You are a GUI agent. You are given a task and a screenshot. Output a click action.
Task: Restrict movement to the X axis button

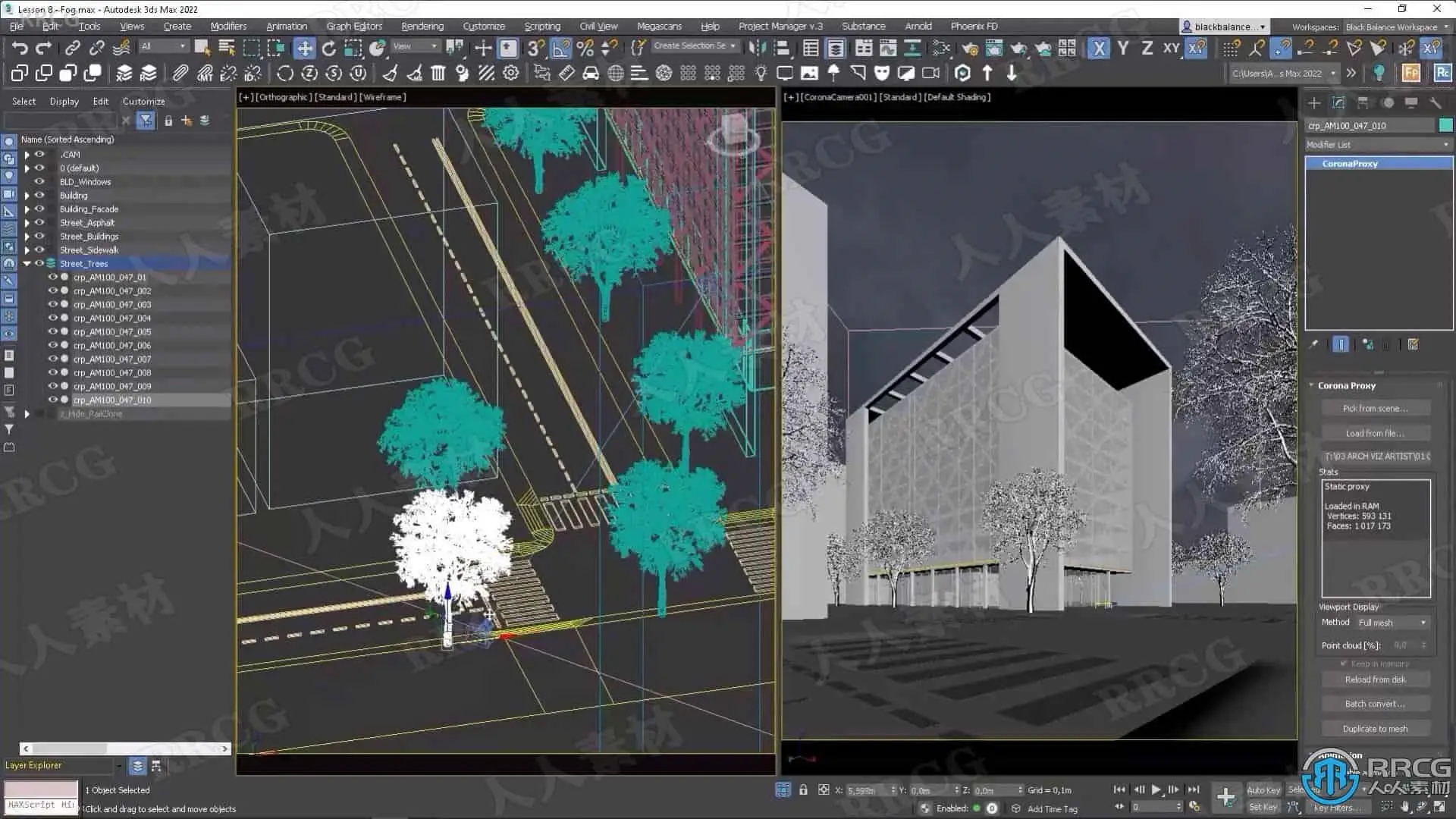tap(1098, 49)
